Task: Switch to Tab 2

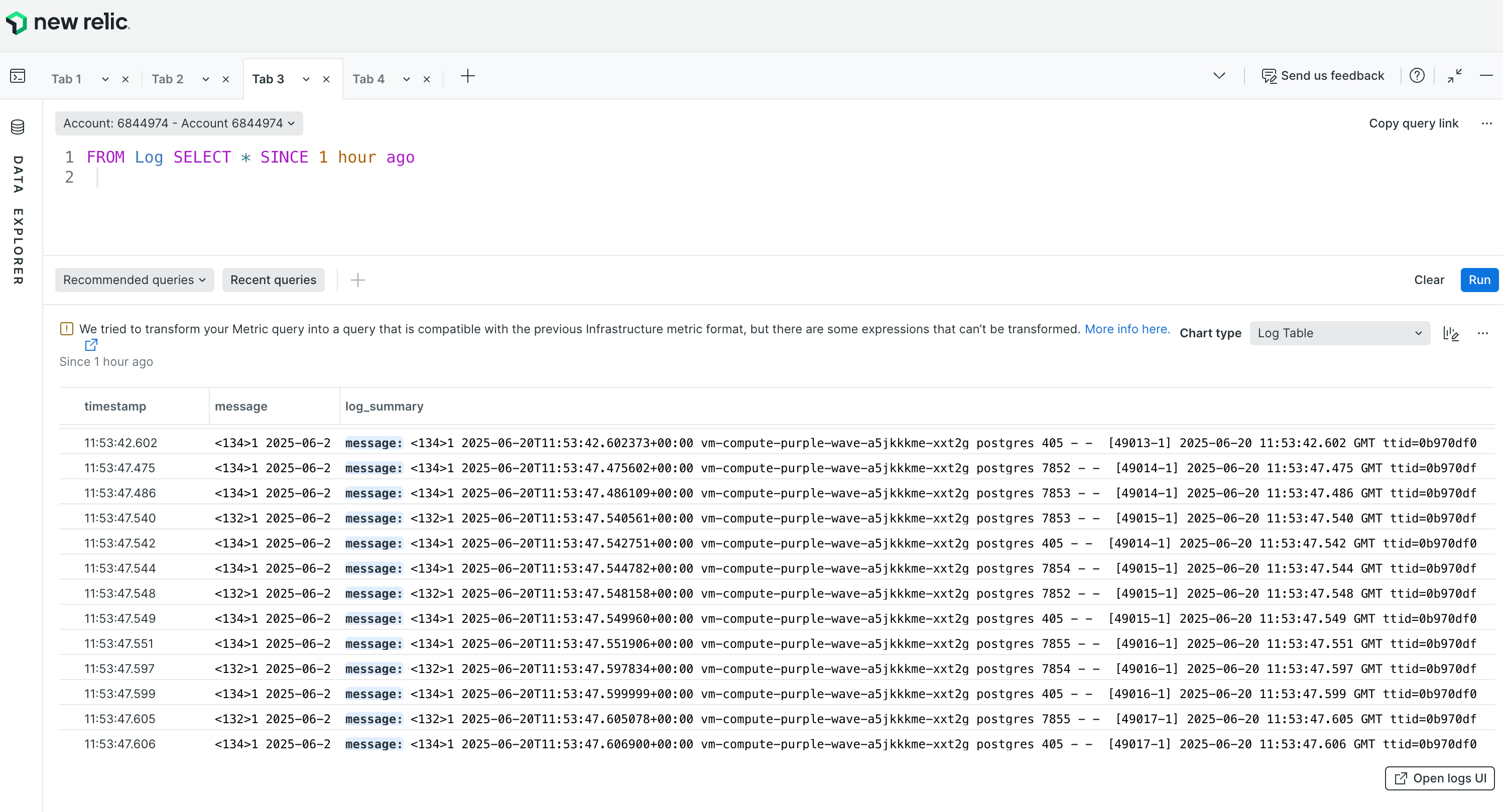Action: coord(168,79)
